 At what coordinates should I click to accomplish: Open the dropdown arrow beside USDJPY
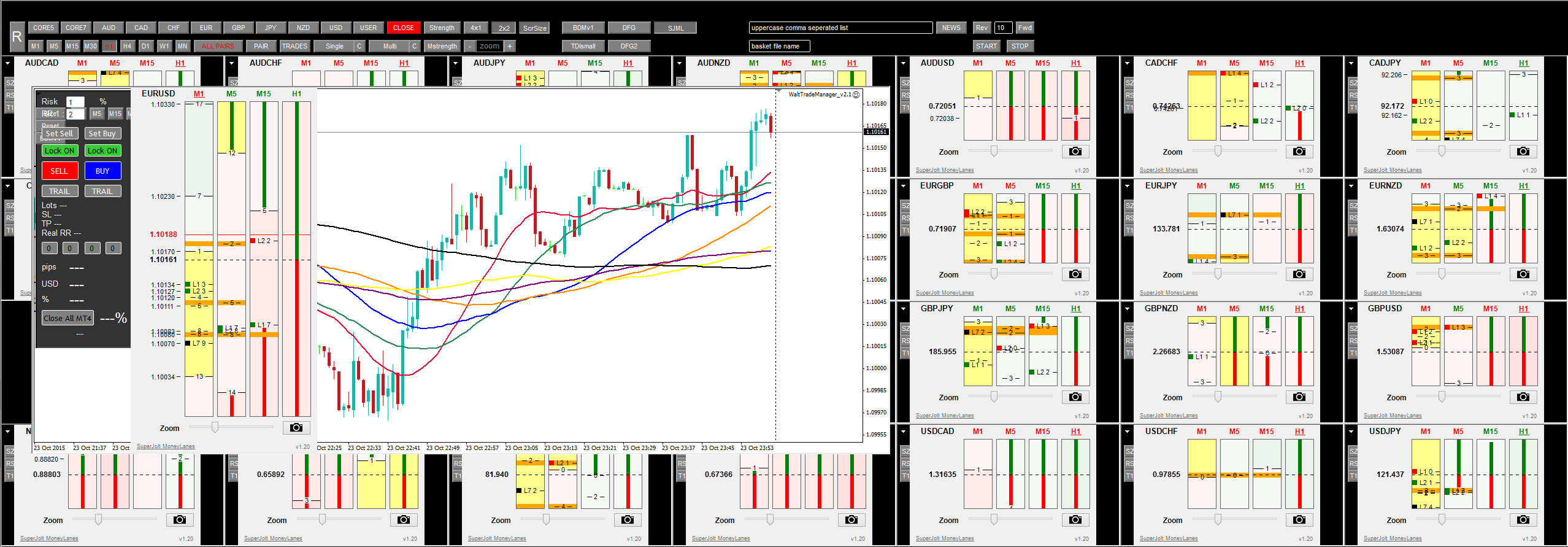(x=1351, y=431)
